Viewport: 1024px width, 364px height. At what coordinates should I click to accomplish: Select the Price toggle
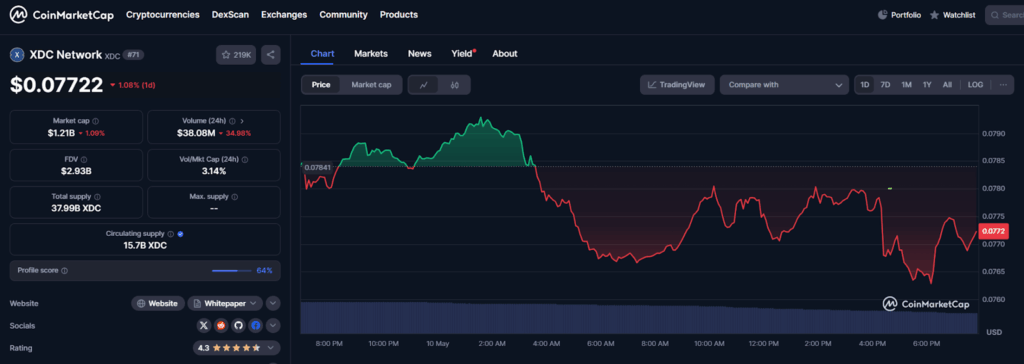click(x=321, y=85)
